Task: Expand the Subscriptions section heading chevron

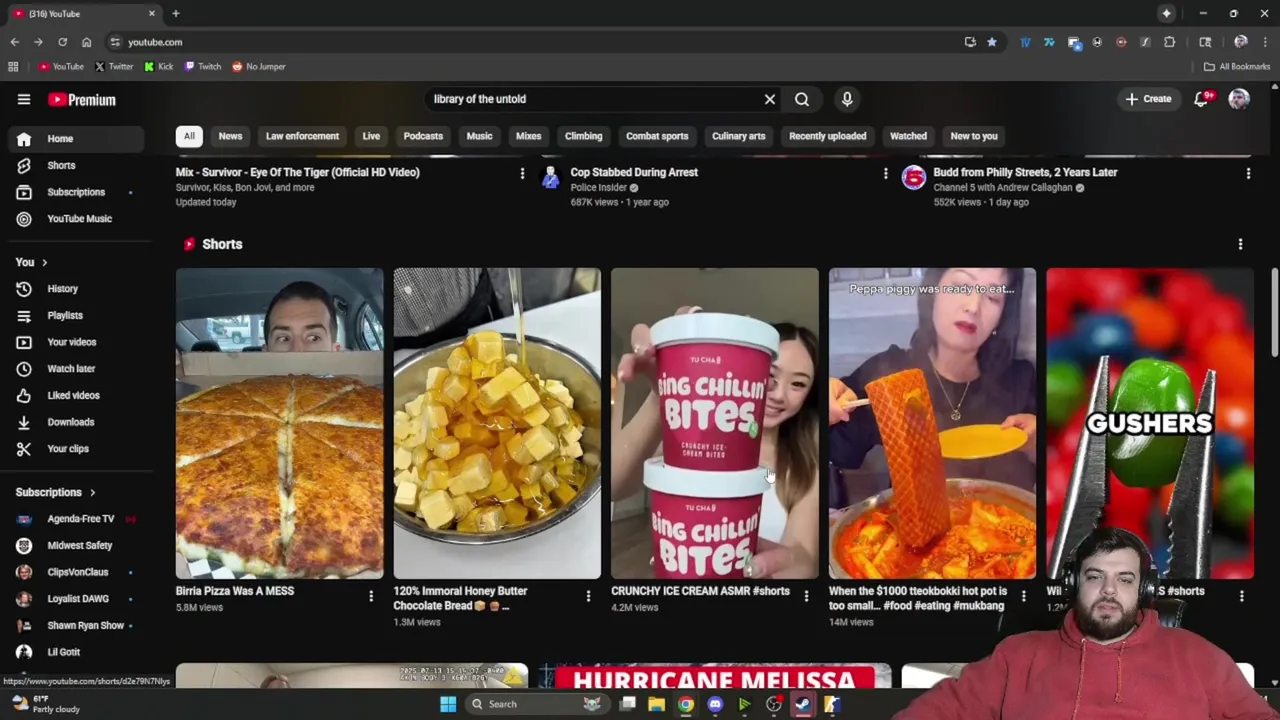Action: (x=93, y=492)
